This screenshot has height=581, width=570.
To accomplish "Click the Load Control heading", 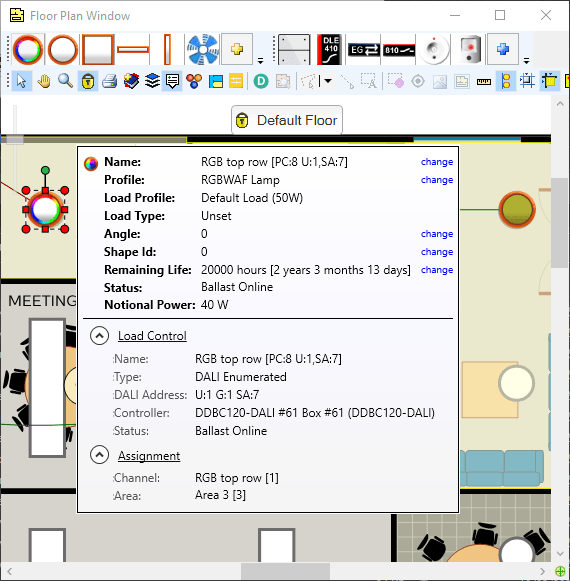I will click(x=152, y=336).
